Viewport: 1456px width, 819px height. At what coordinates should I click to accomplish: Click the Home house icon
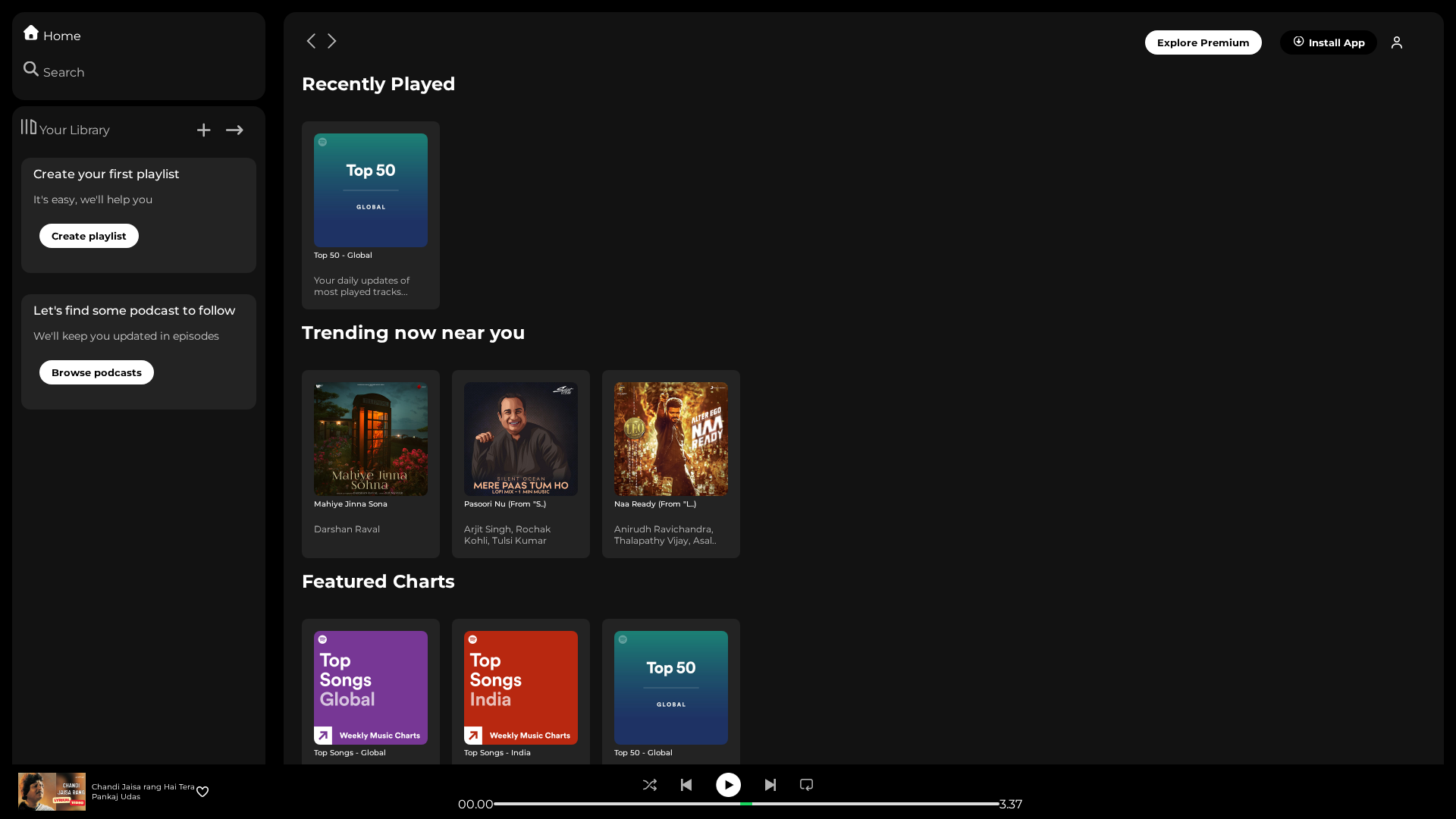coord(31,33)
